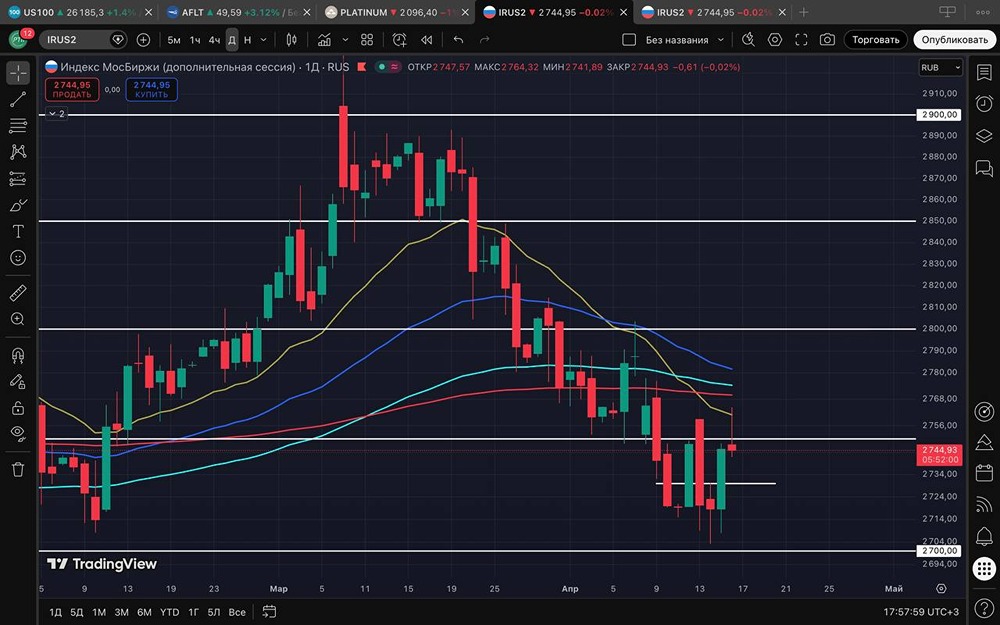Screen dimensions: 1000x625
Task: Open the Без названия layout dropdown
Action: [684, 40]
